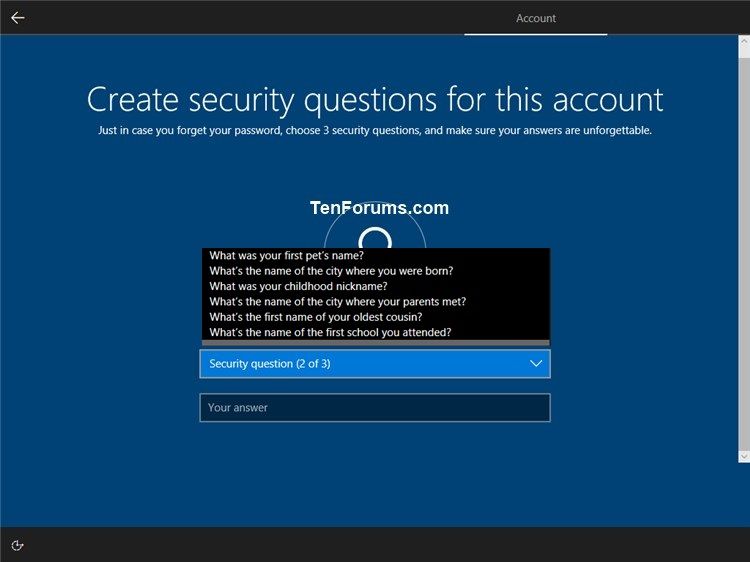750x562 pixels.
Task: Open the Ease of Access icon
Action: [x=17, y=545]
